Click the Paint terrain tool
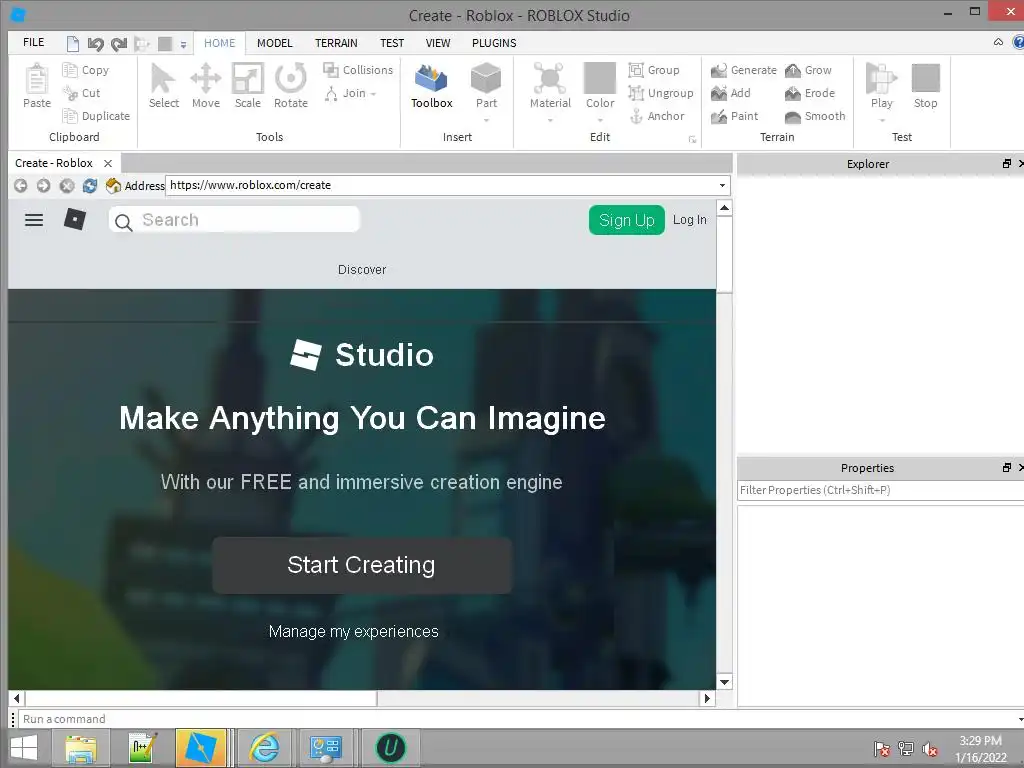Viewport: 1024px width, 768px height. point(735,116)
